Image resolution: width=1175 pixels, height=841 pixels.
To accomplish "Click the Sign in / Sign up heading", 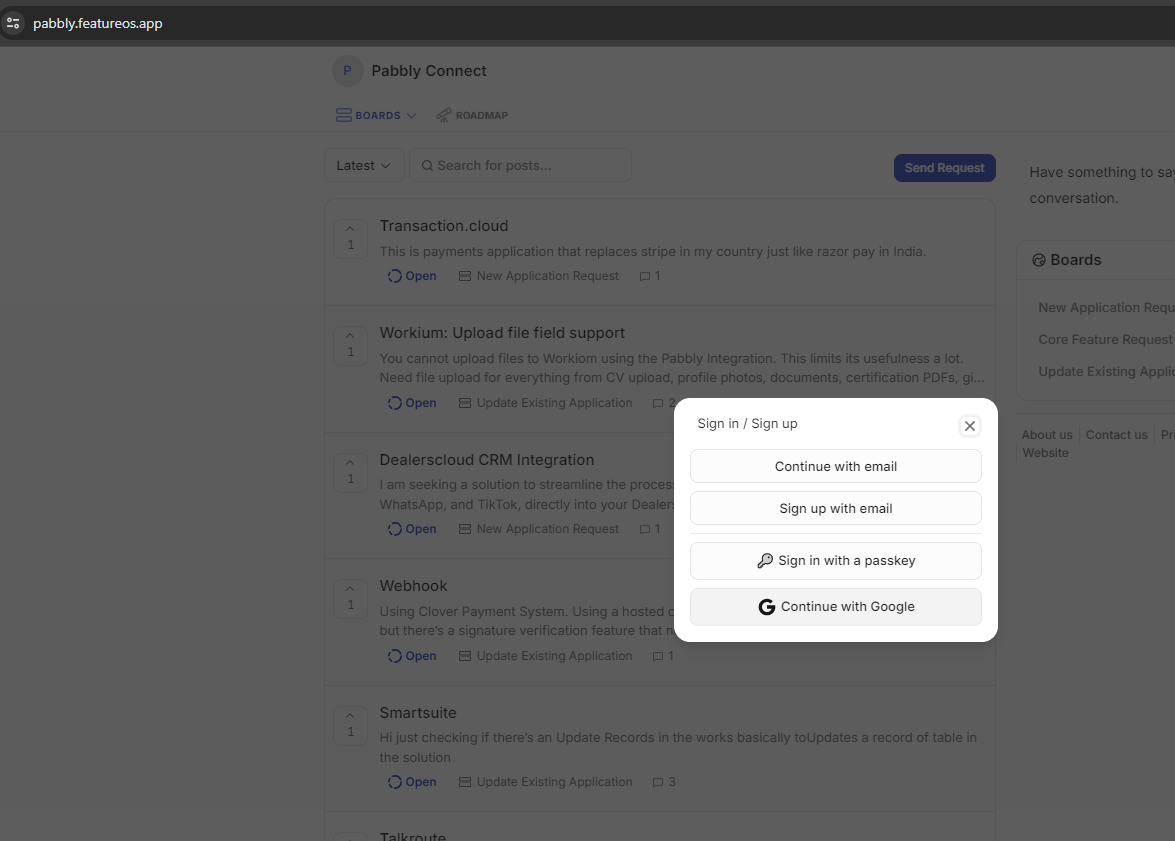I will pyautogui.click(x=747, y=423).
